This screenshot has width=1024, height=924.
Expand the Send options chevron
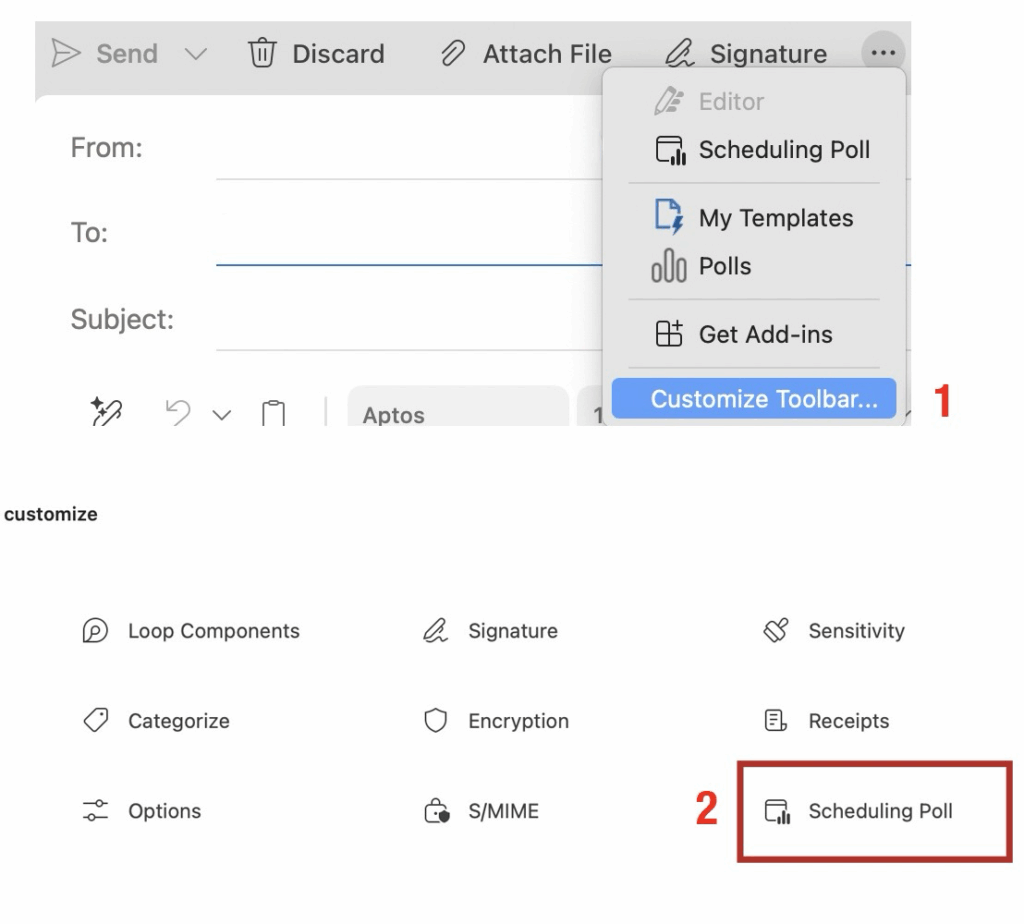[x=197, y=54]
